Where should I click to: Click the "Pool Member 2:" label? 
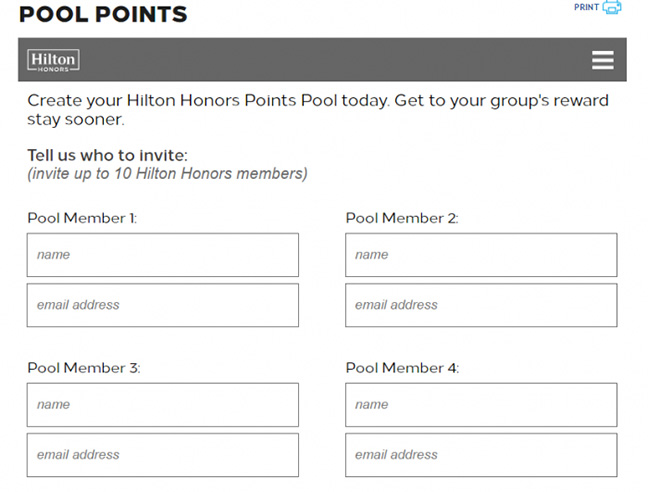pos(401,218)
